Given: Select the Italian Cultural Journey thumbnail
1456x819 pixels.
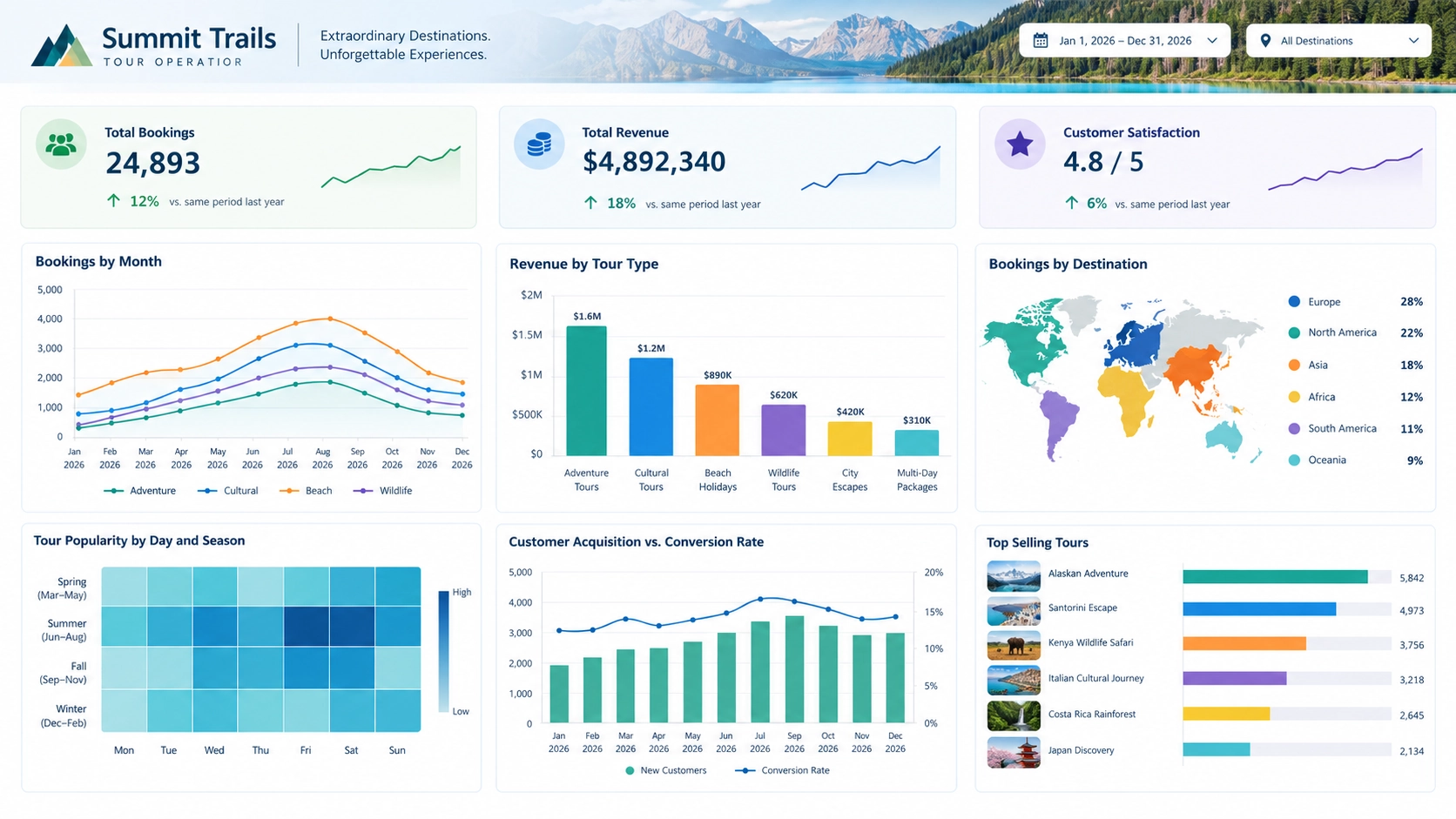Looking at the screenshot, I should click(1014, 681).
